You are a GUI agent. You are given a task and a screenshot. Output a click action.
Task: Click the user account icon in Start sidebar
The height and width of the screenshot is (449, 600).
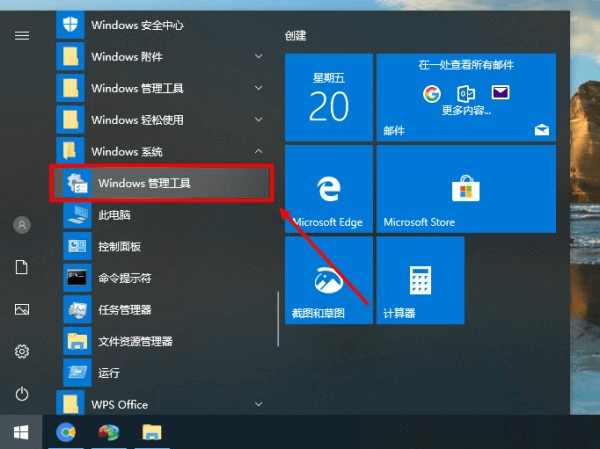click(x=22, y=225)
